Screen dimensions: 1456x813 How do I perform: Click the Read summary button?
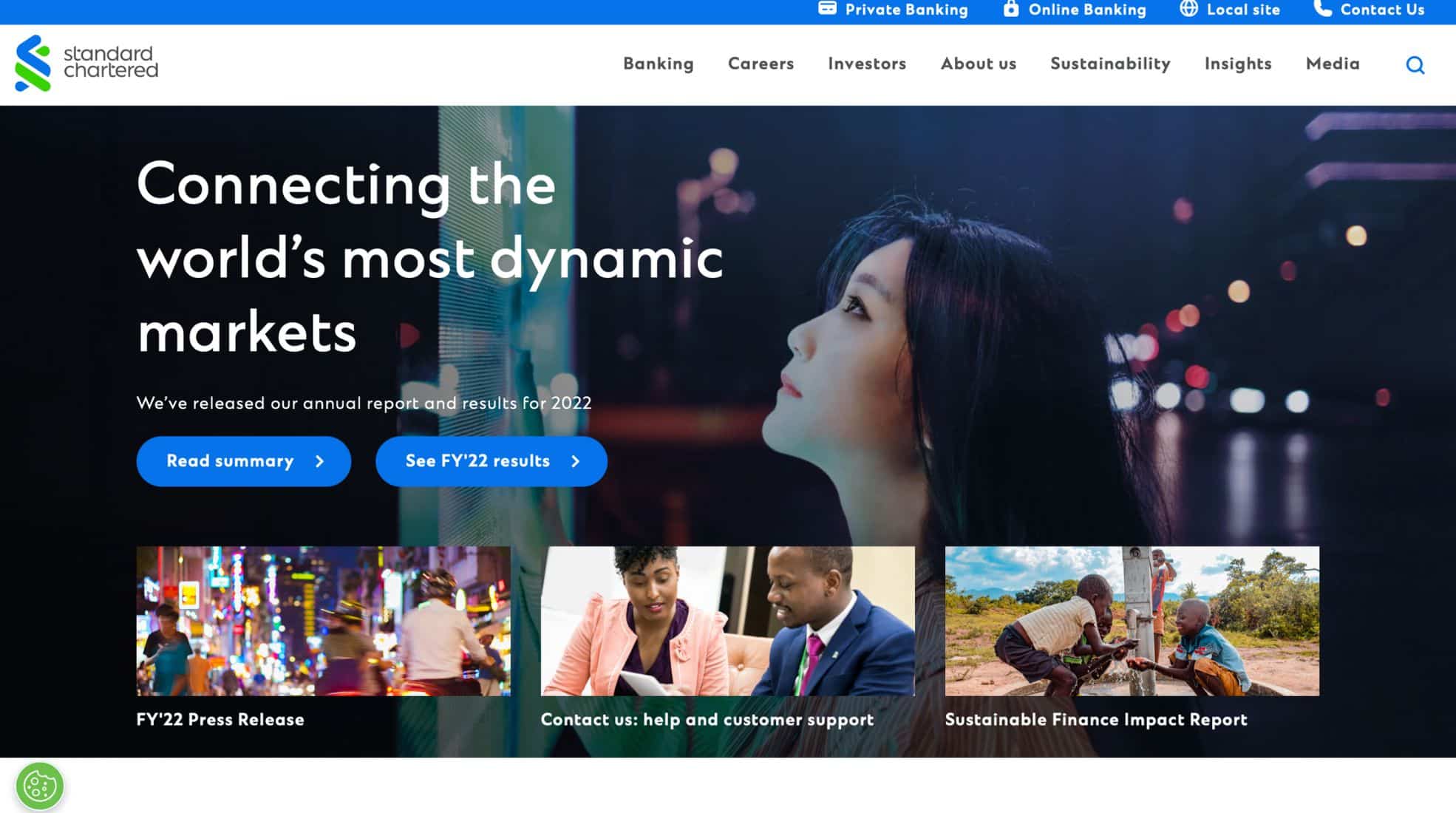pyautogui.click(x=244, y=461)
